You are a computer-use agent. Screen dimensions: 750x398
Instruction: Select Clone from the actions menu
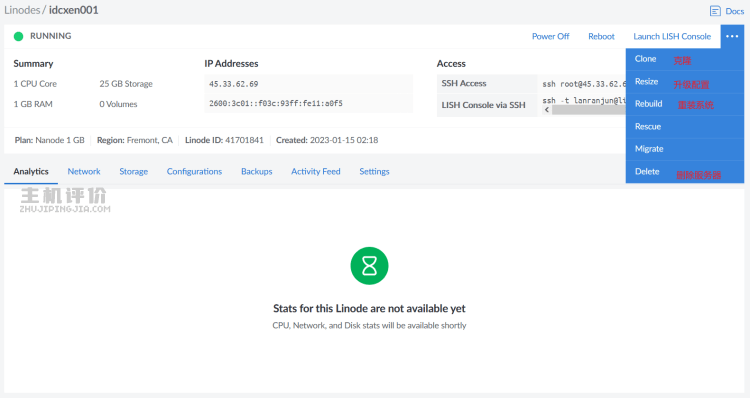(x=684, y=59)
